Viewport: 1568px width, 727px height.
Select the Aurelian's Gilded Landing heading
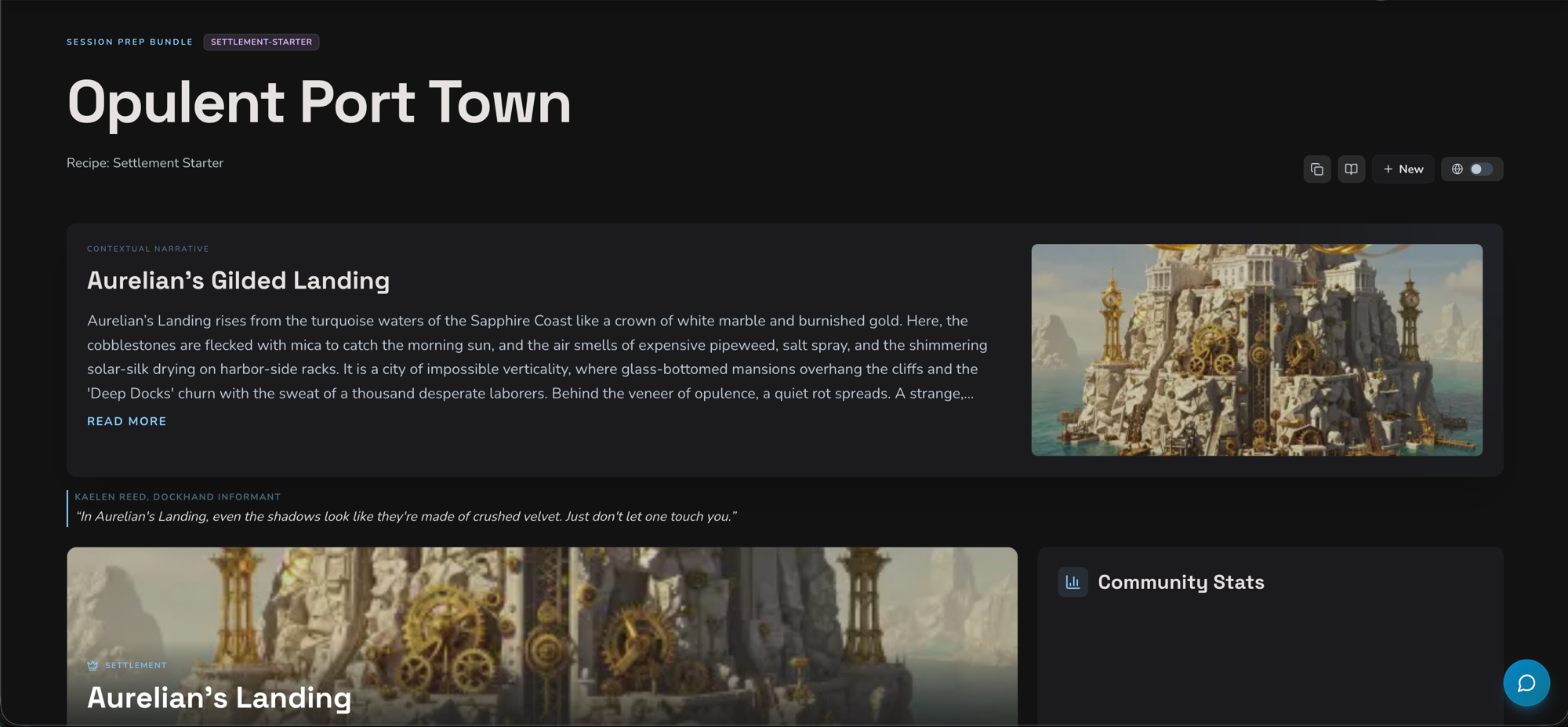click(238, 281)
